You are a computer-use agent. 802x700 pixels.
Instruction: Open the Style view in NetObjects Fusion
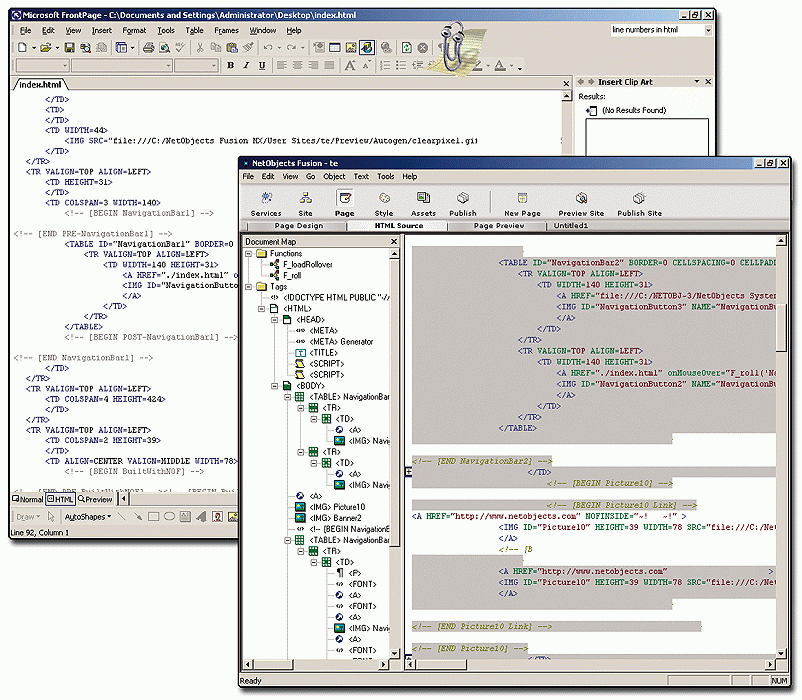pyautogui.click(x=384, y=204)
